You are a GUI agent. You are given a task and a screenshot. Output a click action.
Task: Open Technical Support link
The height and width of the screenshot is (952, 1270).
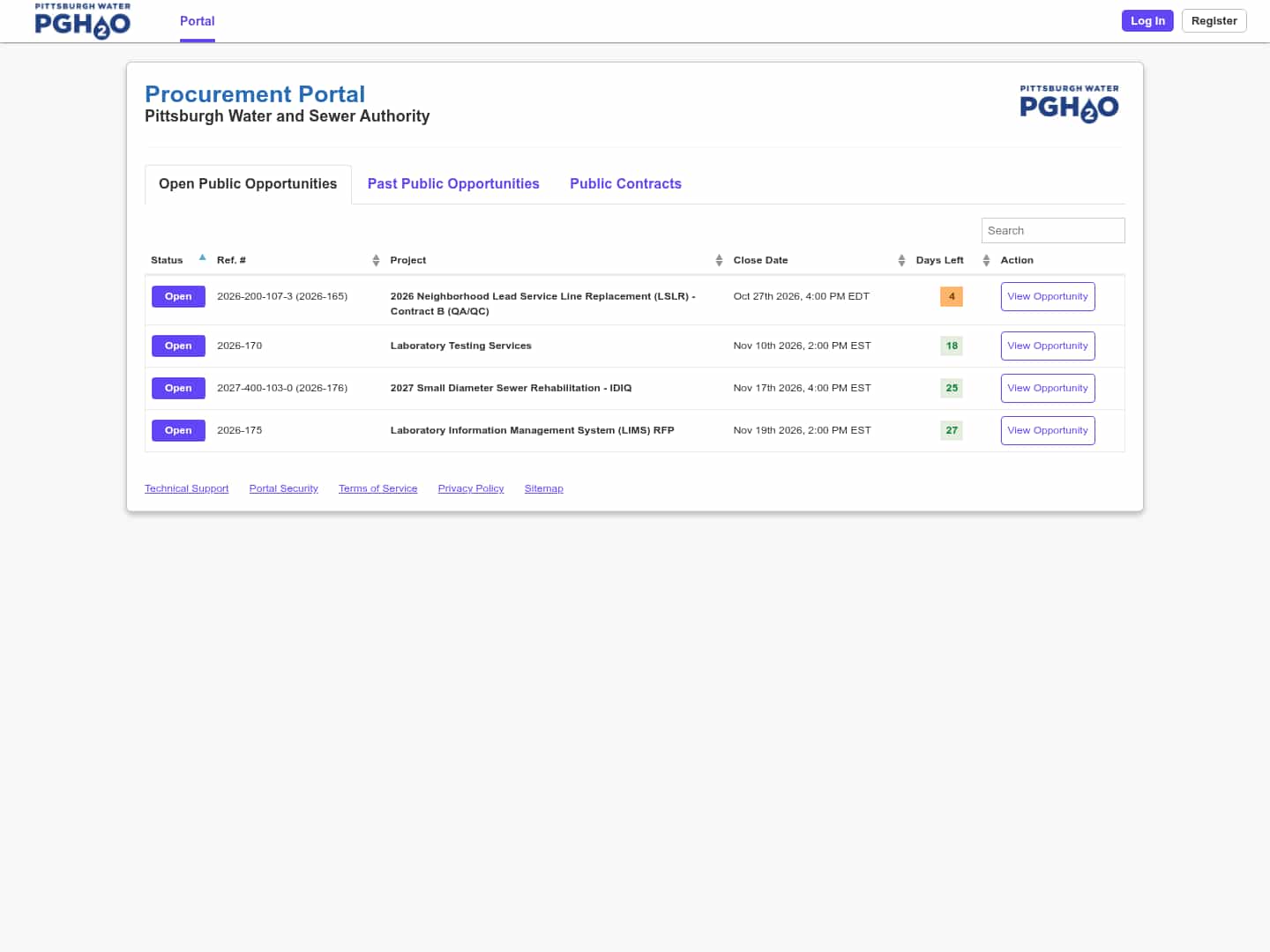coord(186,488)
